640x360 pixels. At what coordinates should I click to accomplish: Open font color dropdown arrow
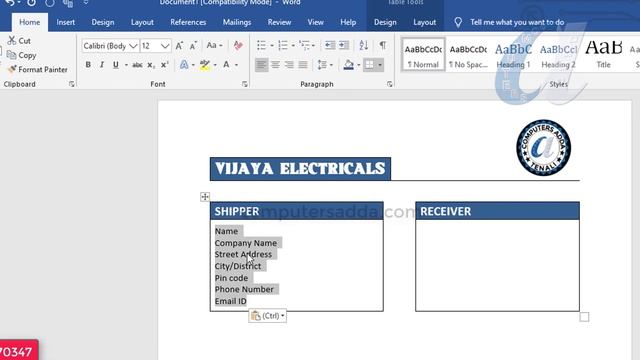coord(236,65)
